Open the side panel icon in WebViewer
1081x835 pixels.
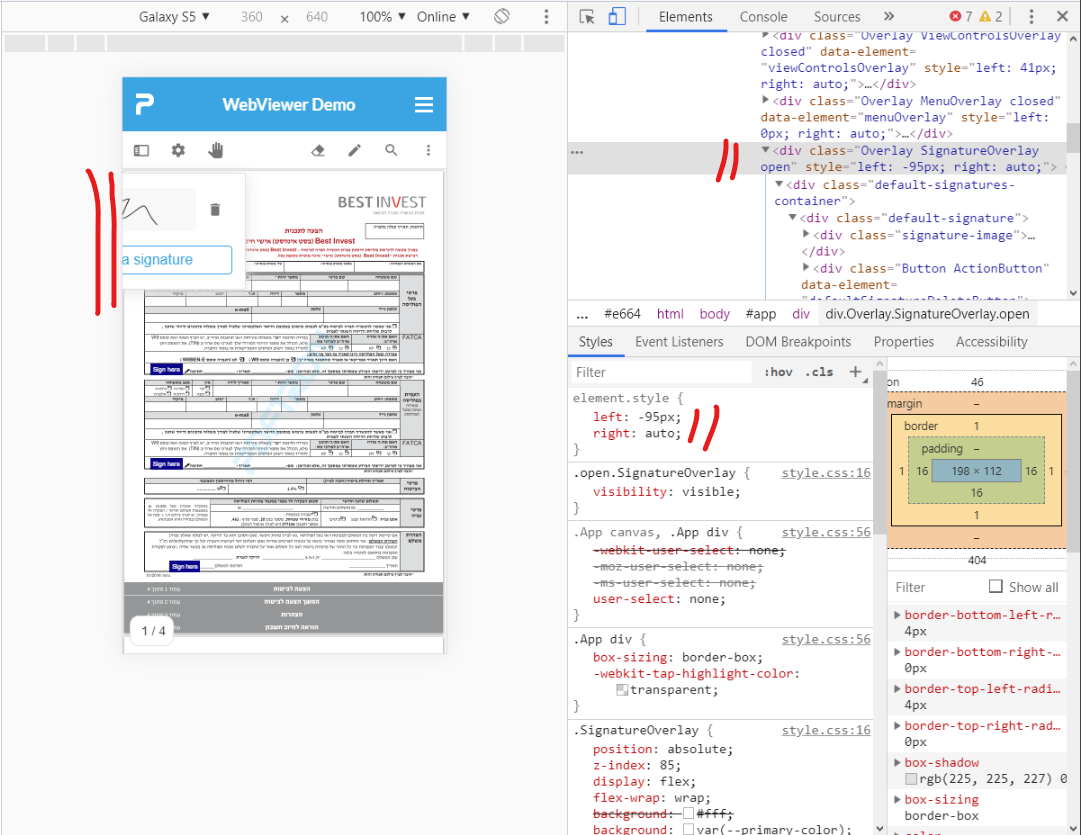[x=141, y=150]
